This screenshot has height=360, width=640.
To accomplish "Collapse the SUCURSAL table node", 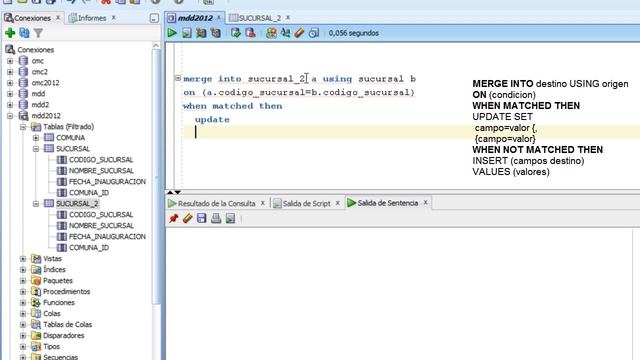I will (x=36, y=149).
